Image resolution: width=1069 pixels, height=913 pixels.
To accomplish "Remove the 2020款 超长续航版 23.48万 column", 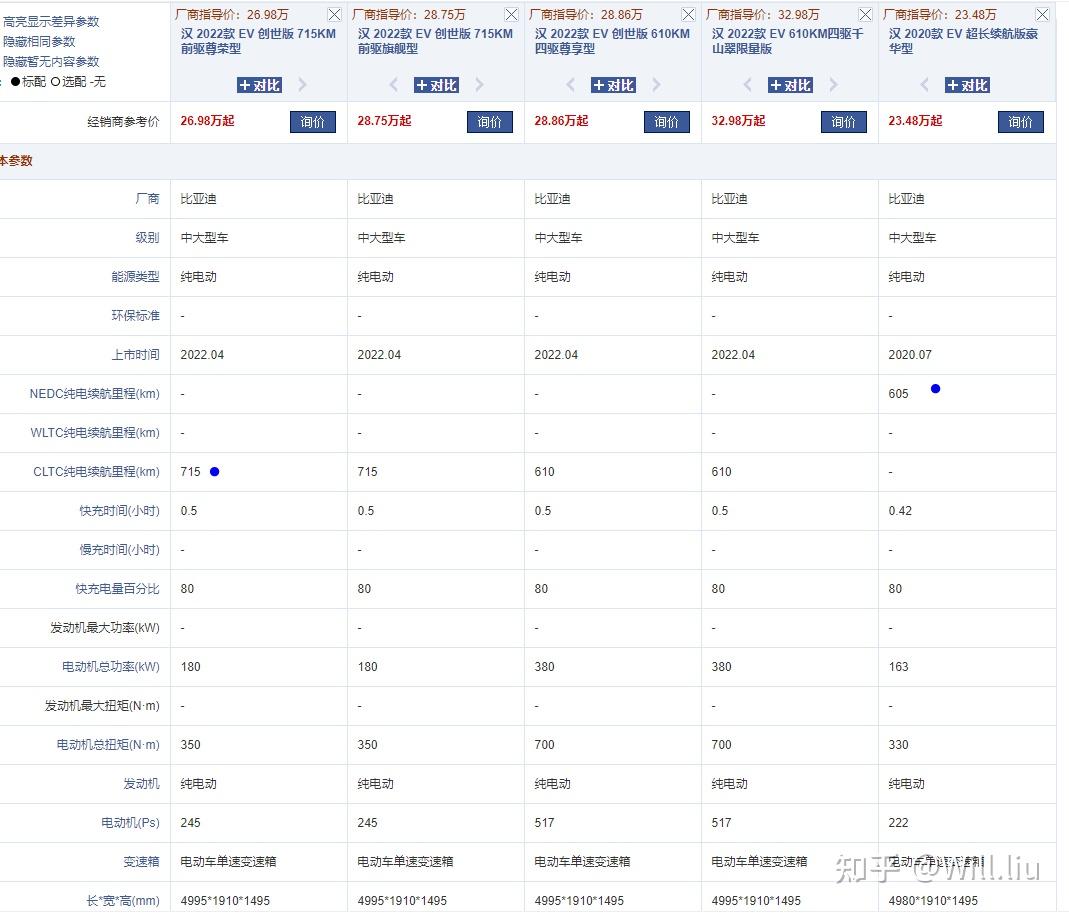I will click(x=1042, y=14).
